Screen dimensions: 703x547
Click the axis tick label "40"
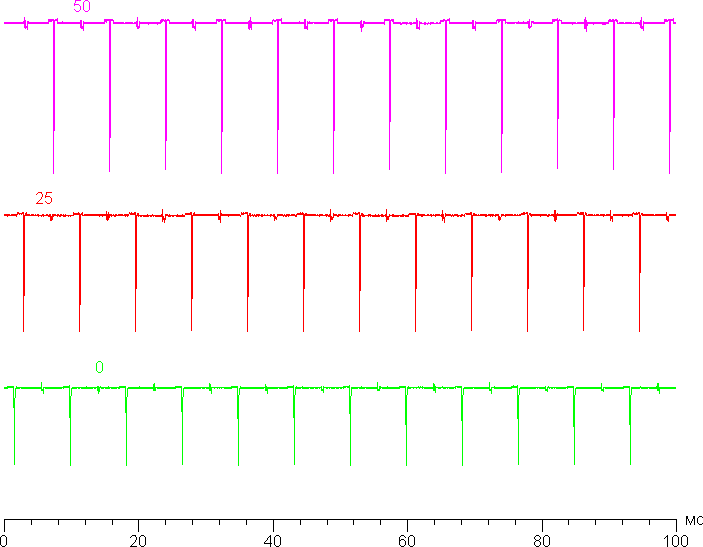273,540
